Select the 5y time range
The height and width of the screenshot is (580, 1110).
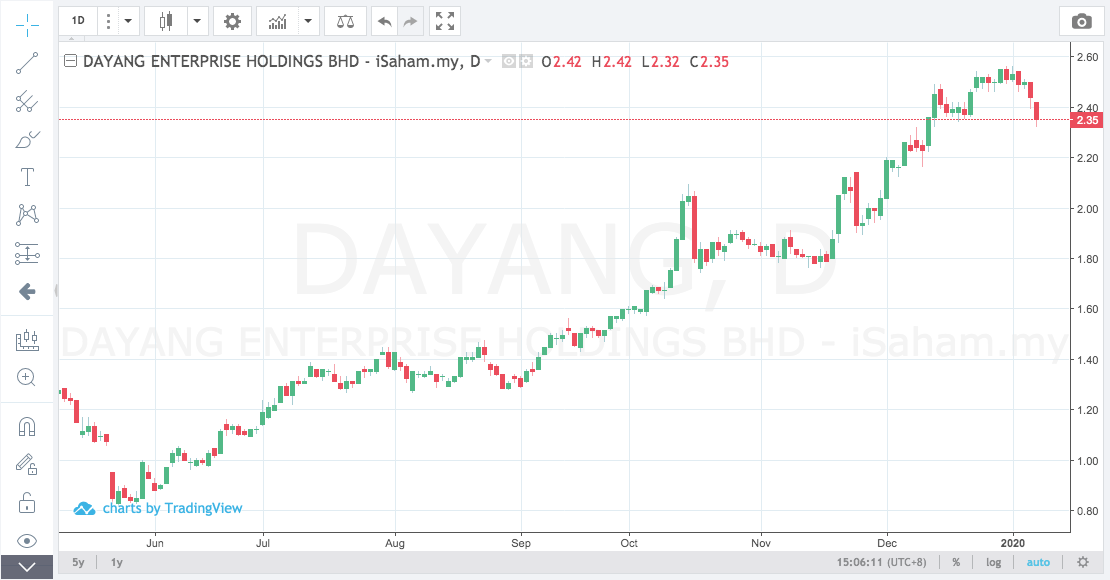pyautogui.click(x=78, y=562)
